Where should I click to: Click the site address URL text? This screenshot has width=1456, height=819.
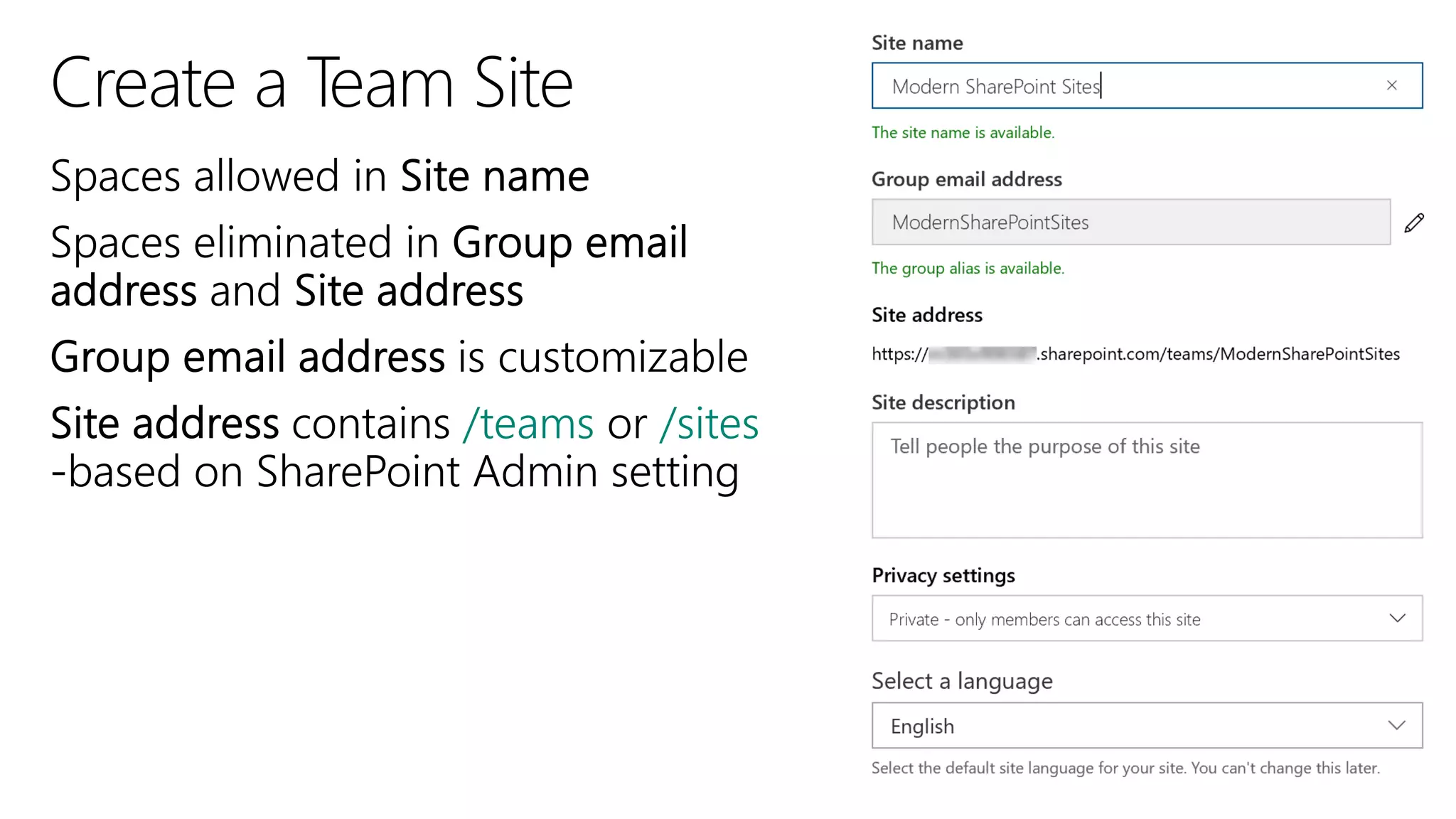coord(1135,354)
